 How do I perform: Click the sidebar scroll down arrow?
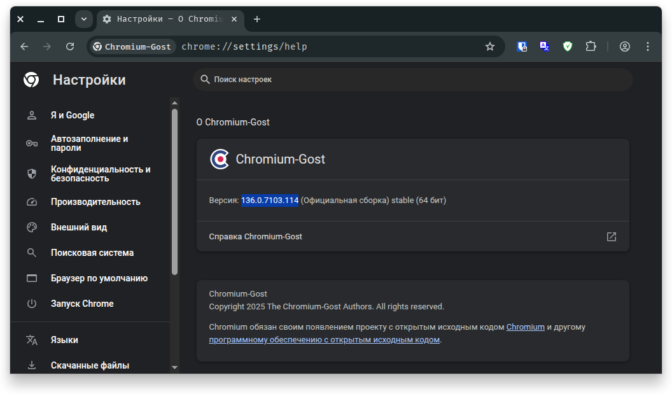point(174,367)
